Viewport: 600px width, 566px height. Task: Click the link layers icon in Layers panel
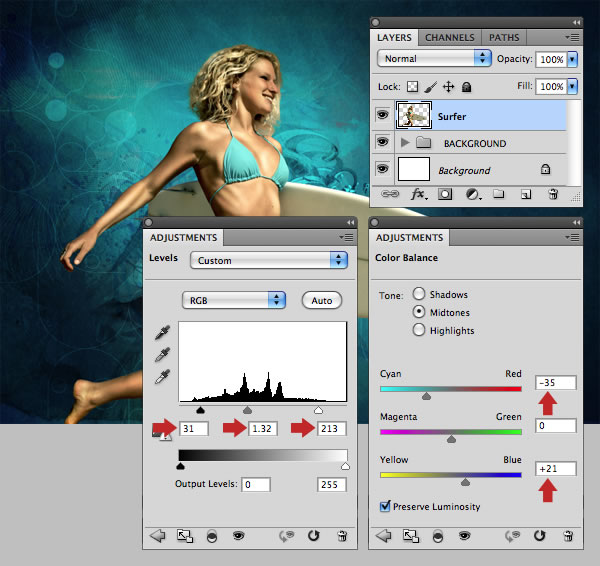coord(390,194)
